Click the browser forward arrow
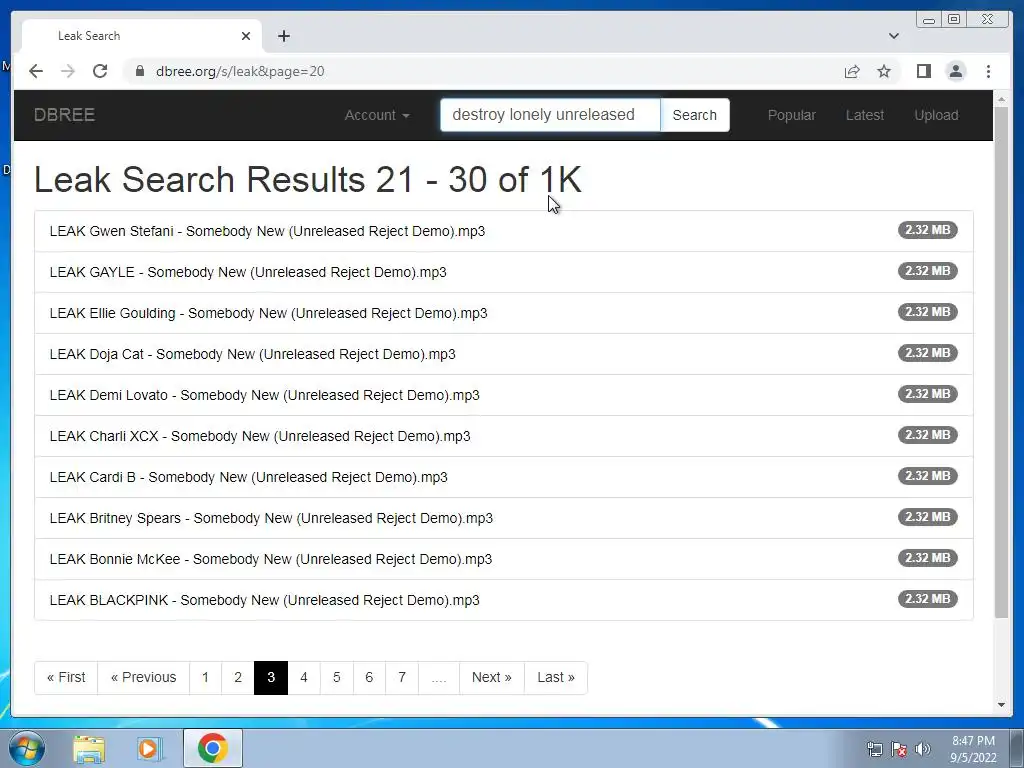 coord(68,71)
